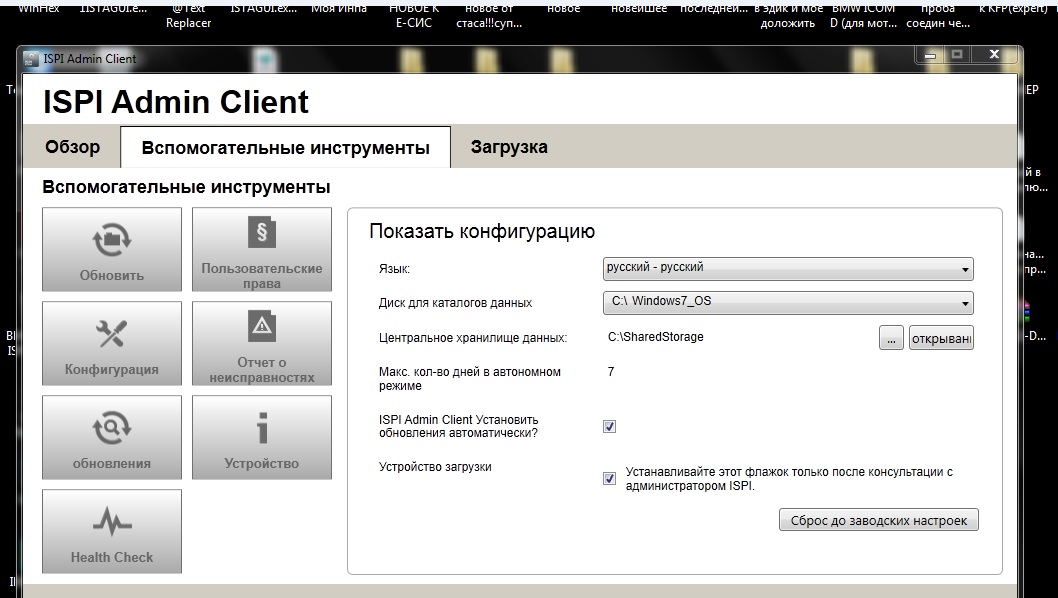
Task: Click the ISPI administrator warning text
Action: (x=789, y=479)
